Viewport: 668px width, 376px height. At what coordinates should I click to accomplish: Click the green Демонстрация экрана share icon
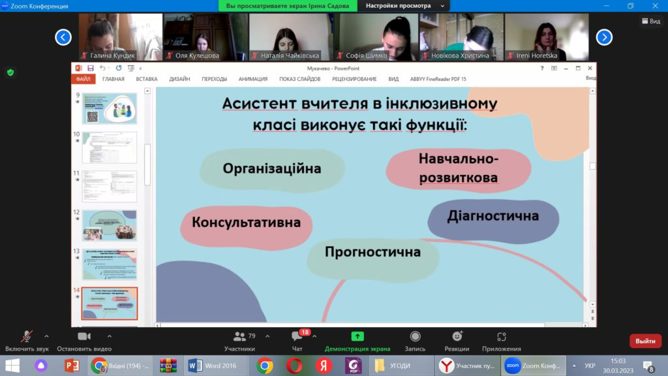(x=357, y=336)
